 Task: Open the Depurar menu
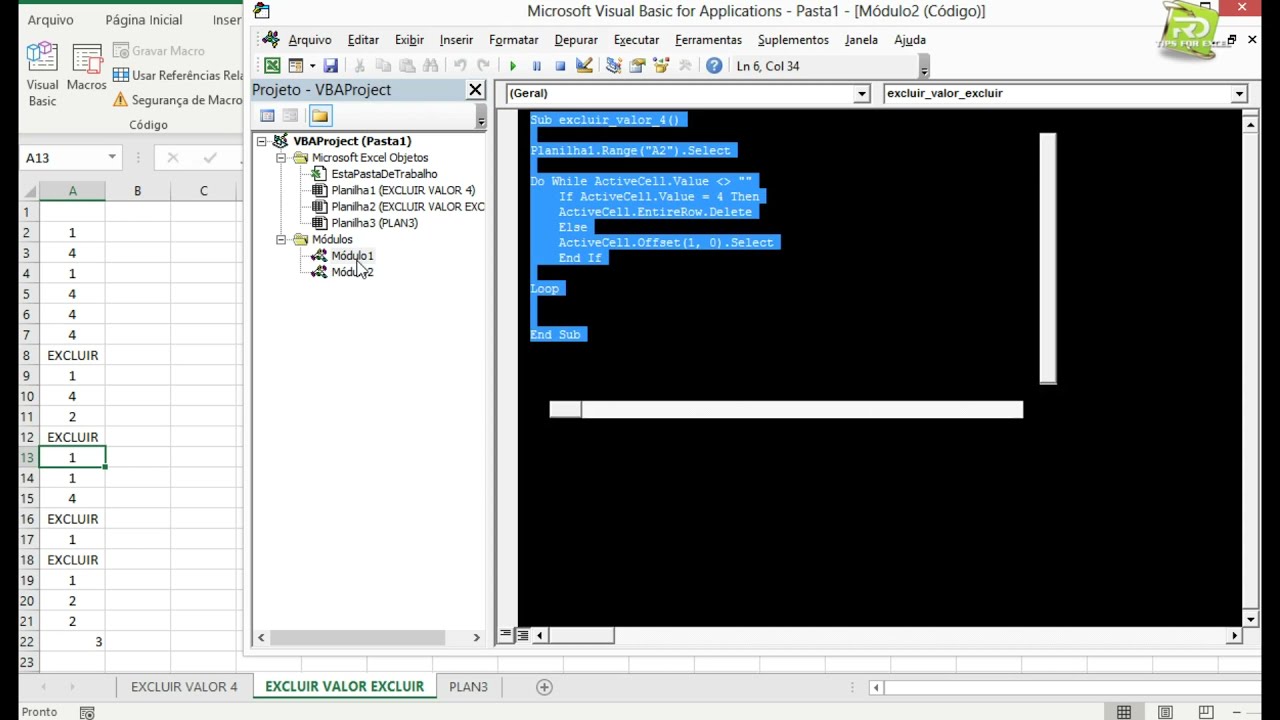[x=576, y=40]
